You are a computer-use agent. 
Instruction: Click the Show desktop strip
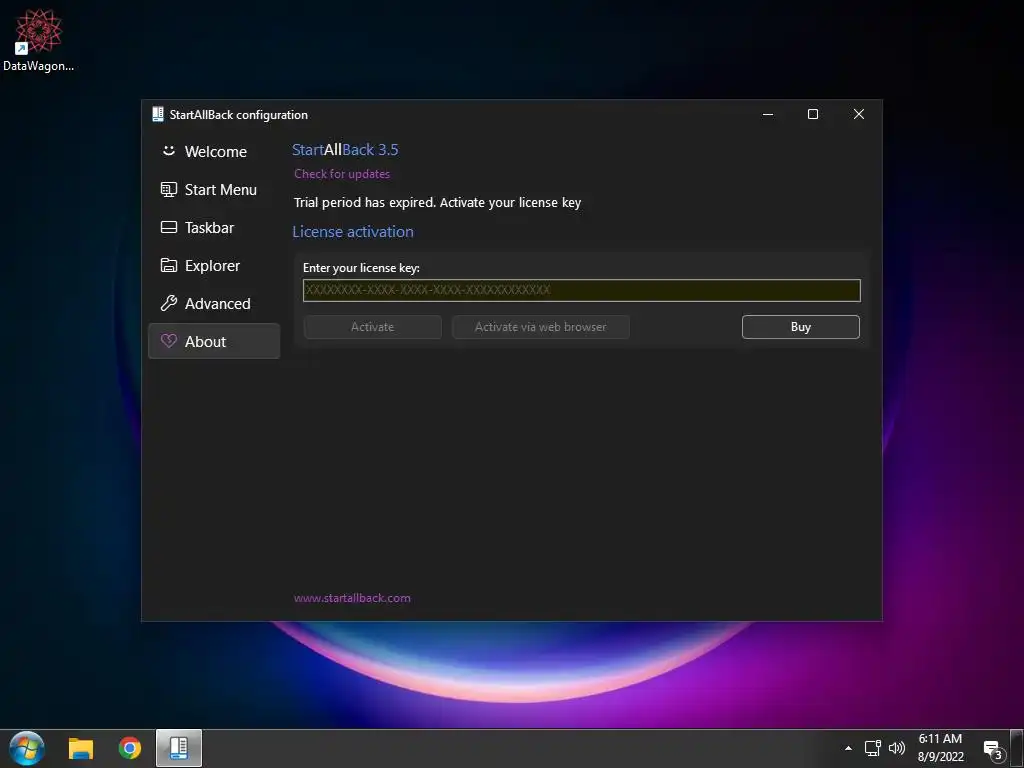[1017, 748]
